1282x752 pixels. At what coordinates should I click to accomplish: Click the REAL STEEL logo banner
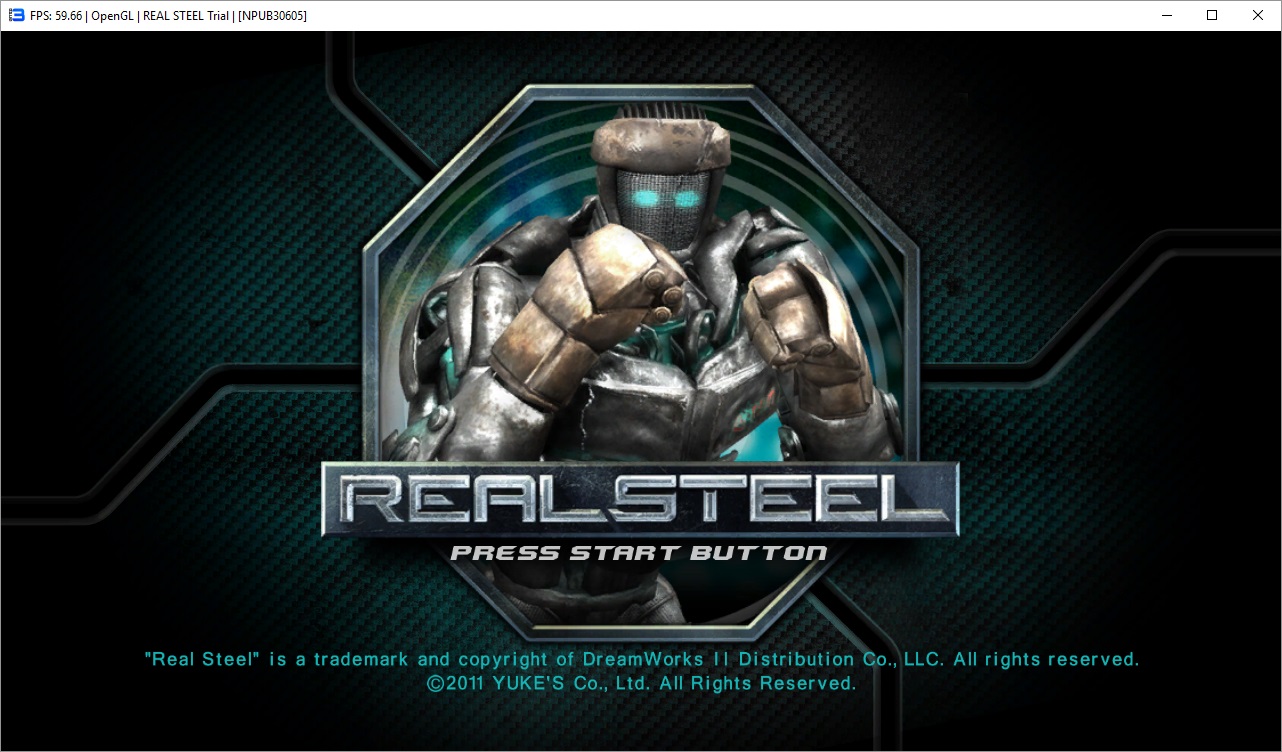[640, 500]
